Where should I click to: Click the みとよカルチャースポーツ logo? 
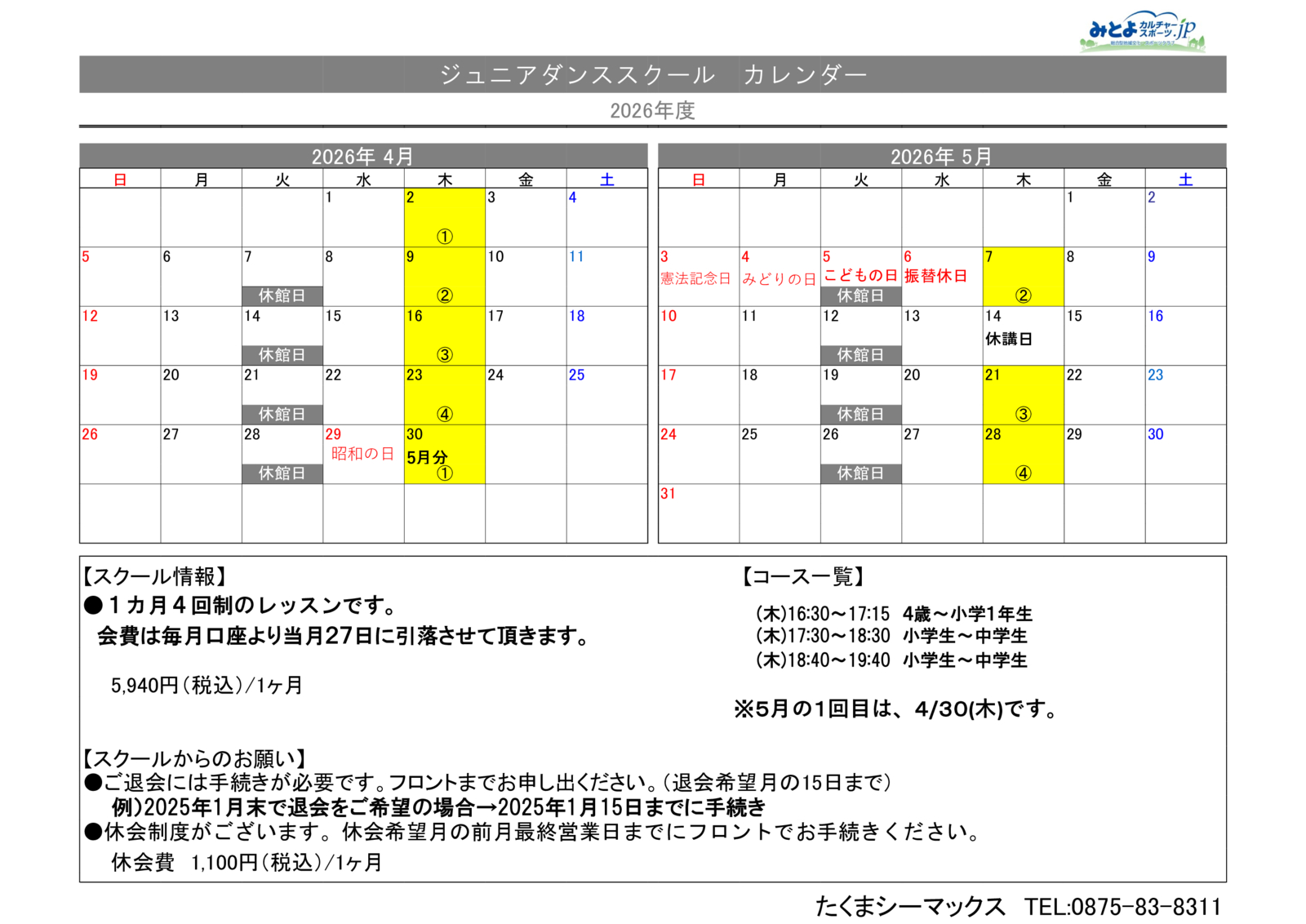[1141, 32]
